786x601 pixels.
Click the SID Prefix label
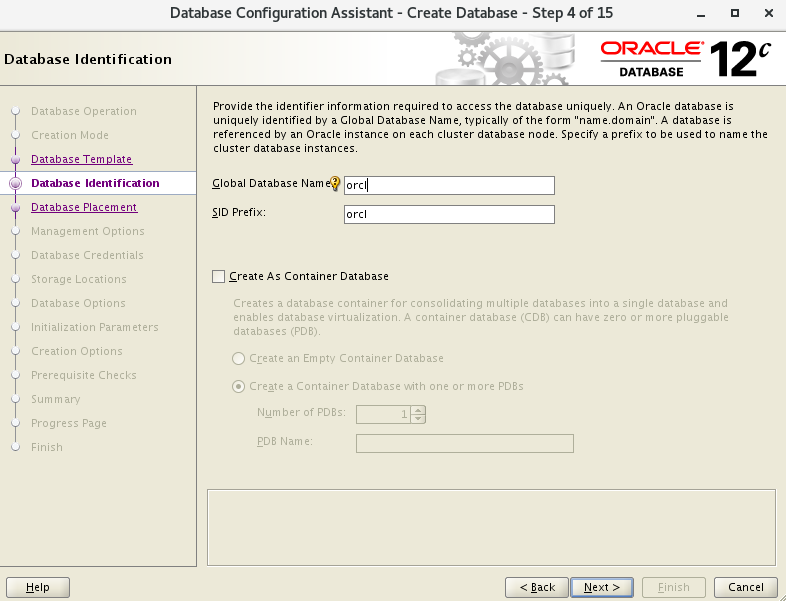coord(239,213)
